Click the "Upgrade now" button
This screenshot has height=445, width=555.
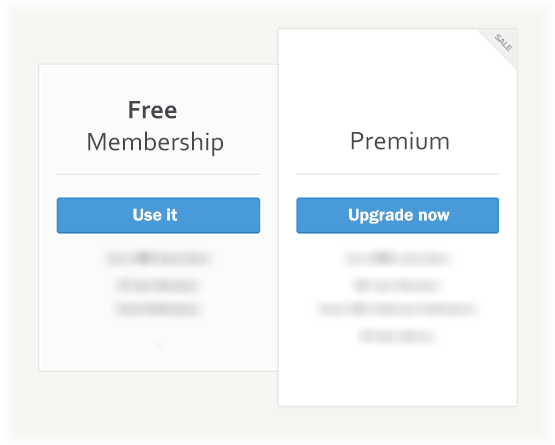click(397, 215)
